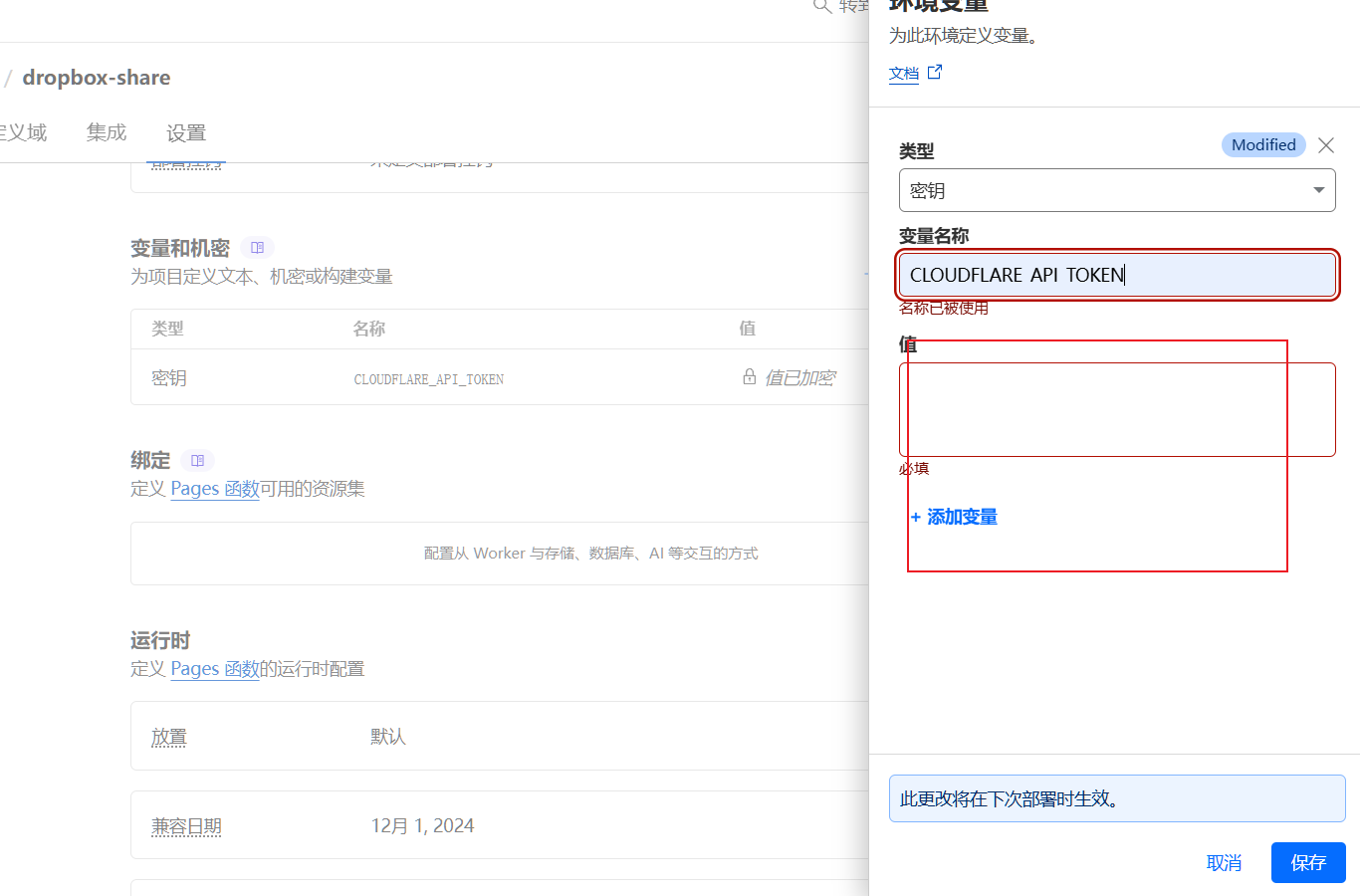Switch to the 集成 tab
Image resolution: width=1360 pixels, height=896 pixels.
[107, 132]
